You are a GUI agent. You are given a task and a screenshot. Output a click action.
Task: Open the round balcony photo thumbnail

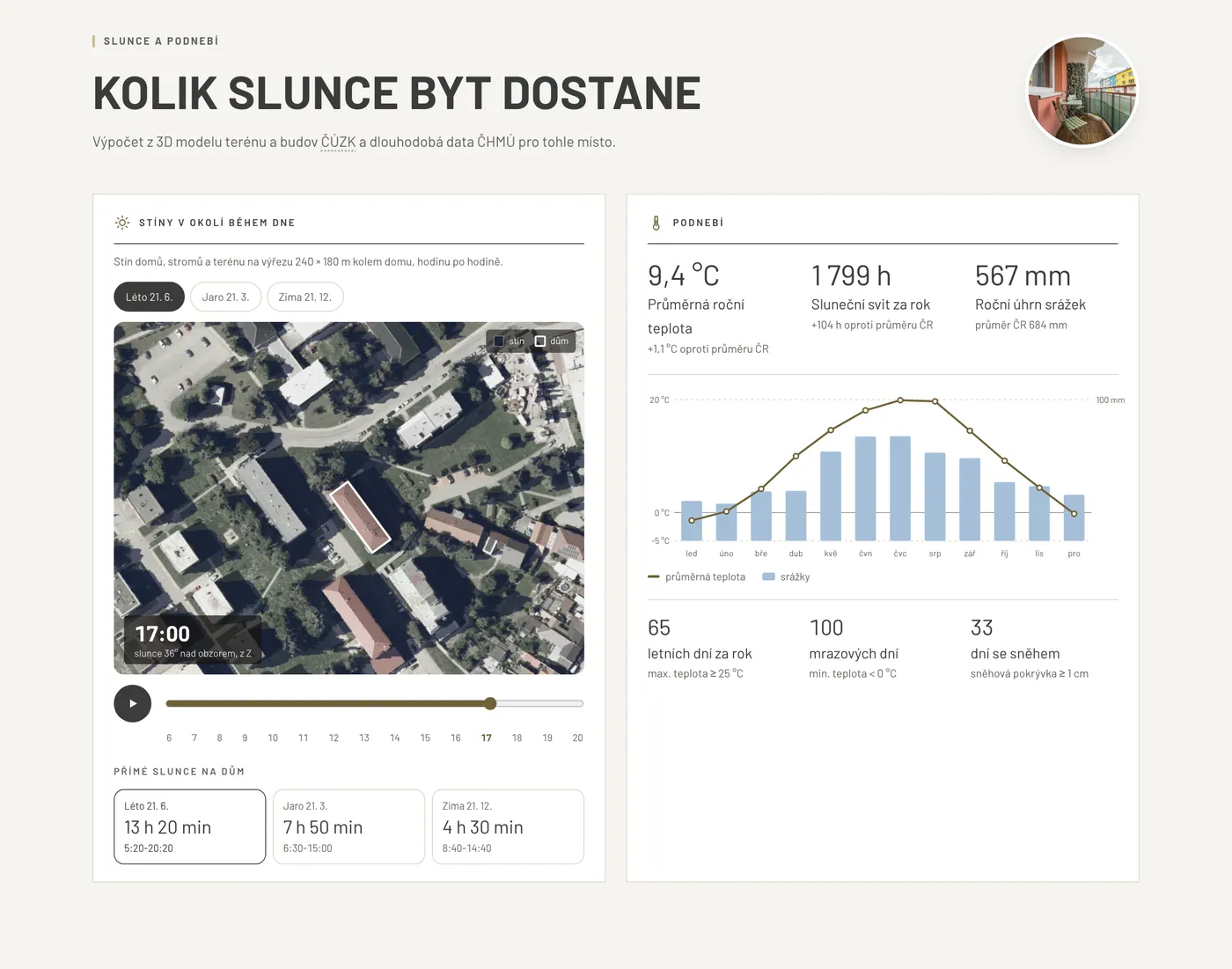pyautogui.click(x=1082, y=91)
